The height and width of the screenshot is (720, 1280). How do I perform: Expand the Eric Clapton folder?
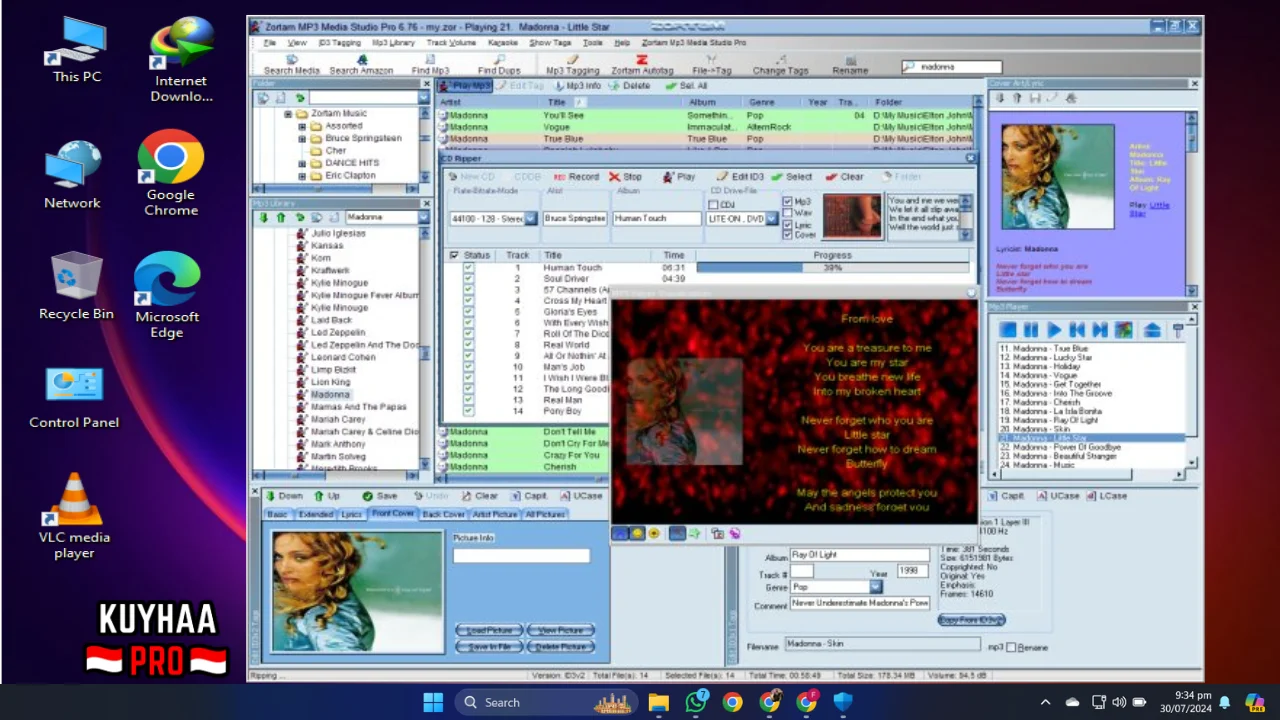tap(301, 175)
